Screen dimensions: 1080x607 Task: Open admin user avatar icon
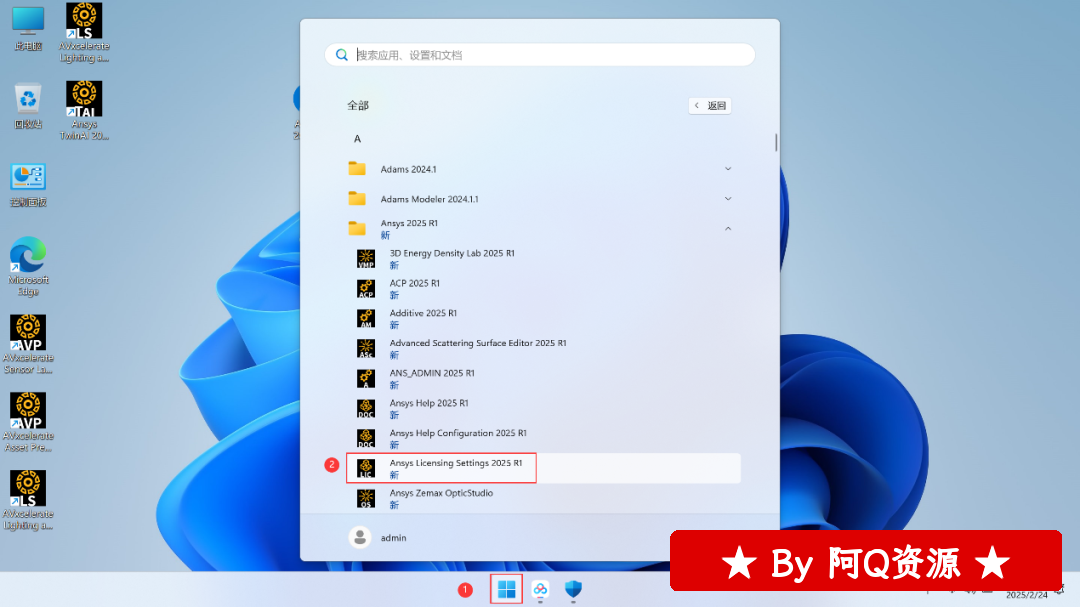360,537
